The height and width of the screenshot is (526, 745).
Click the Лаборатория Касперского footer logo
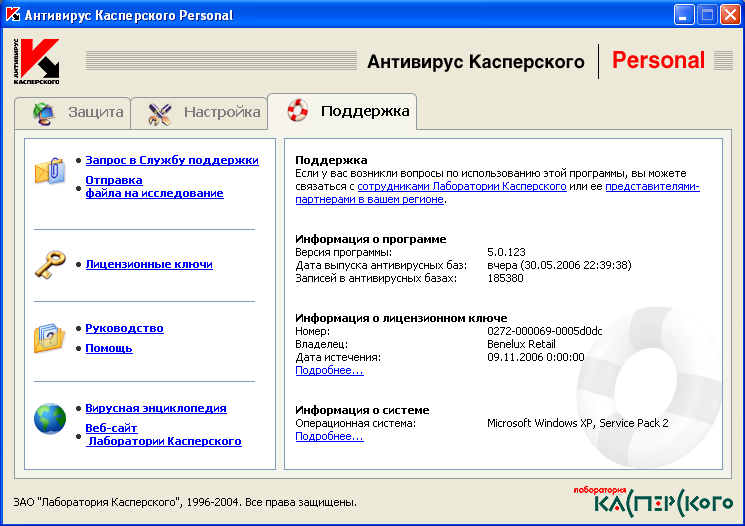click(653, 501)
